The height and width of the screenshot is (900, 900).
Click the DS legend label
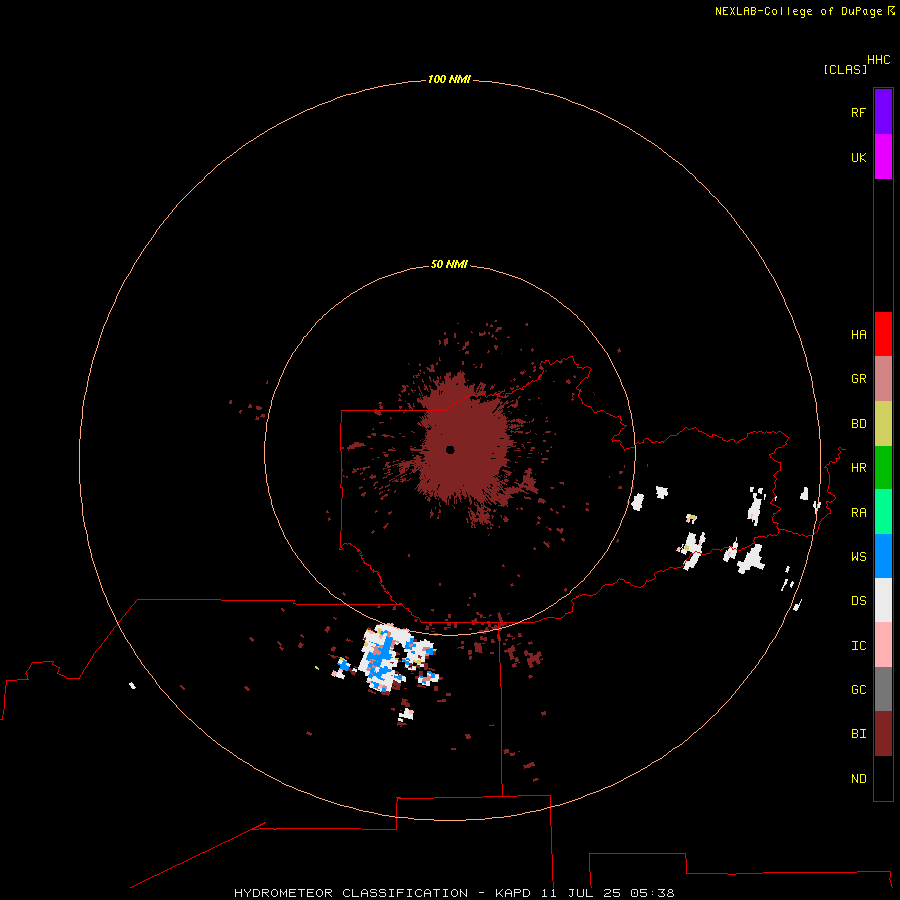click(x=859, y=601)
